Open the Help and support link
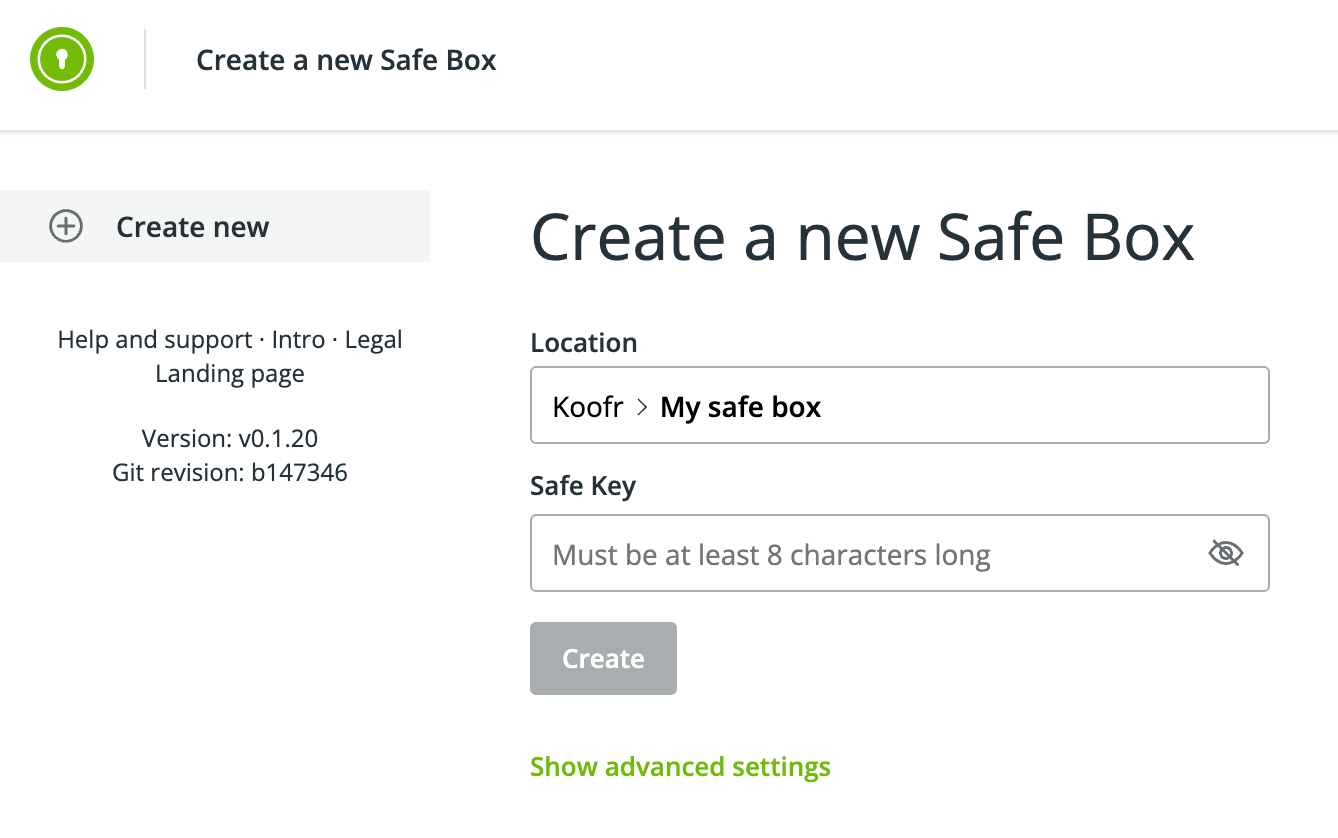This screenshot has height=838, width=1338. coord(155,340)
